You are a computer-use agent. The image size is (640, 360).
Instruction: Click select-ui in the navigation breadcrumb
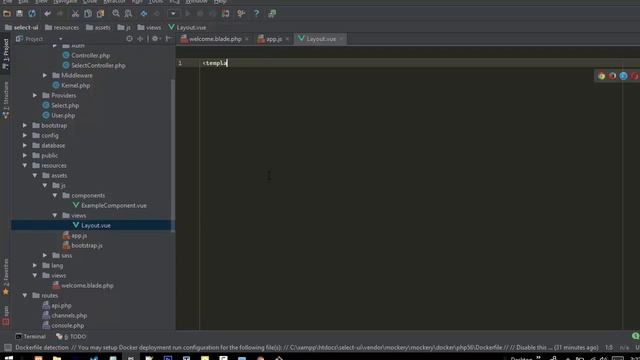point(22,27)
